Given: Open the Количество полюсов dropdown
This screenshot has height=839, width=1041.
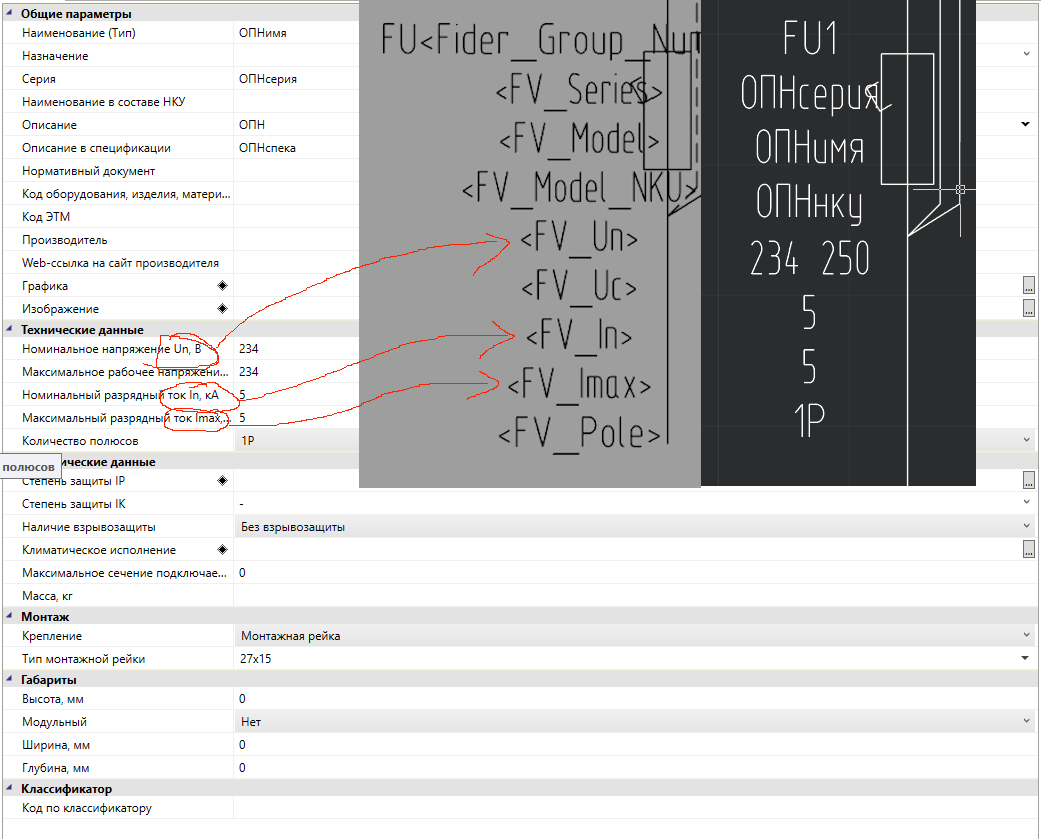Looking at the screenshot, I should click(x=1026, y=441).
